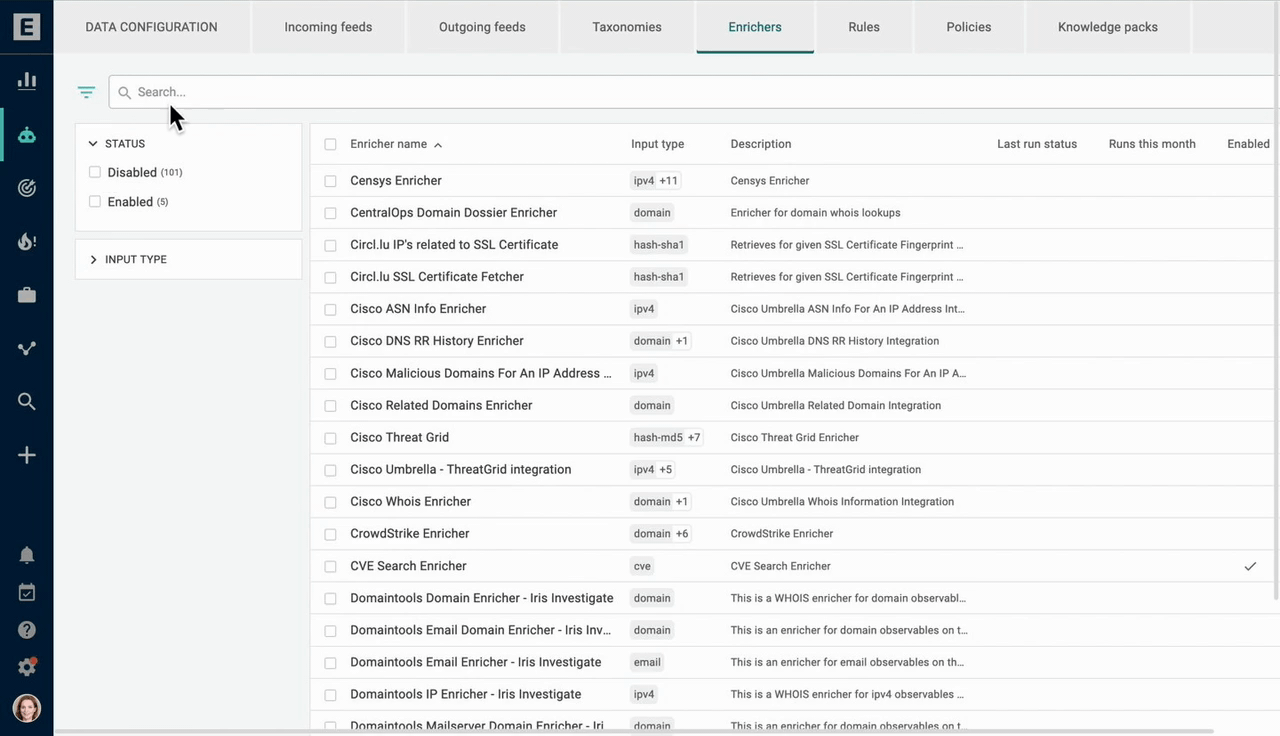Switch to the Policies tab
The width and height of the screenshot is (1280, 736).
(x=969, y=27)
